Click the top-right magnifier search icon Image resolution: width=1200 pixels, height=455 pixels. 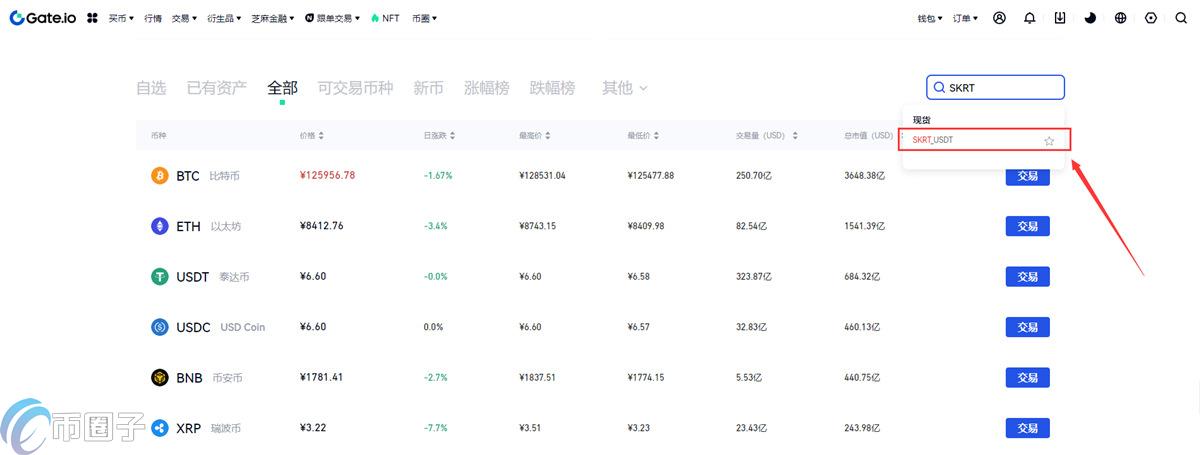(1181, 18)
